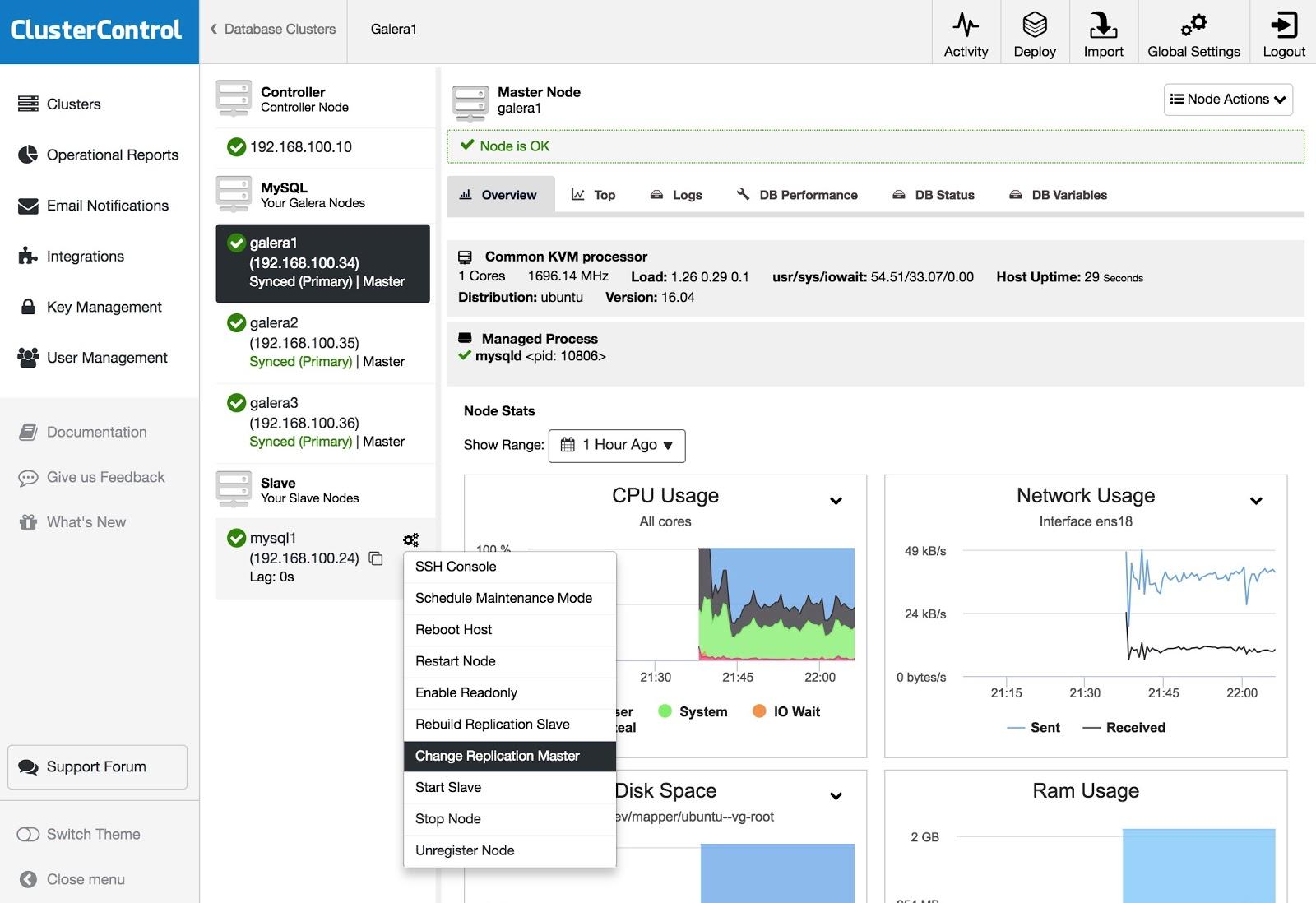Image resolution: width=1316 pixels, height=903 pixels.
Task: Click the MySQL Galera Nodes server icon
Action: click(234, 194)
